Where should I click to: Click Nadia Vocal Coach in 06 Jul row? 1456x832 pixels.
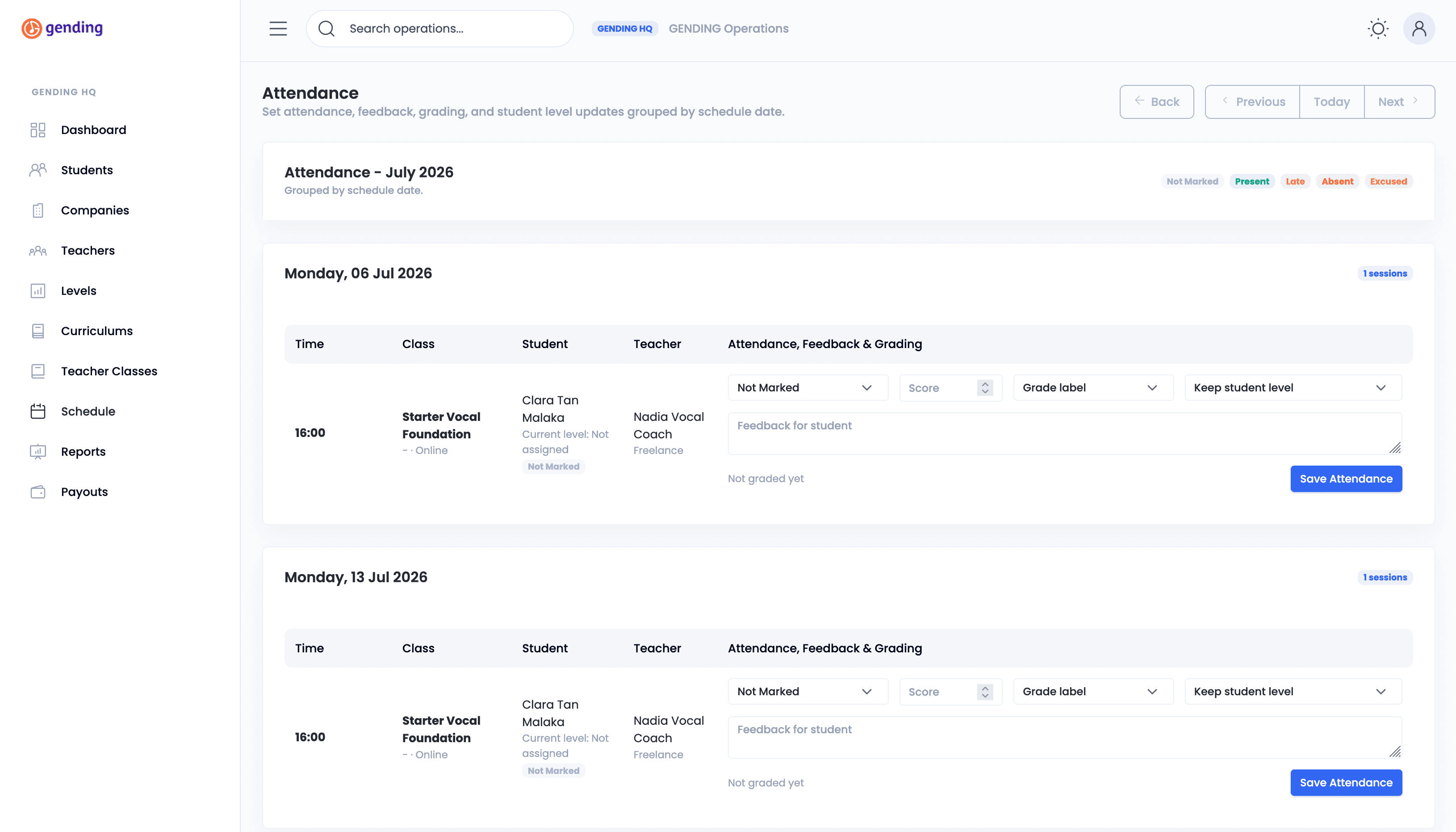[x=669, y=425]
